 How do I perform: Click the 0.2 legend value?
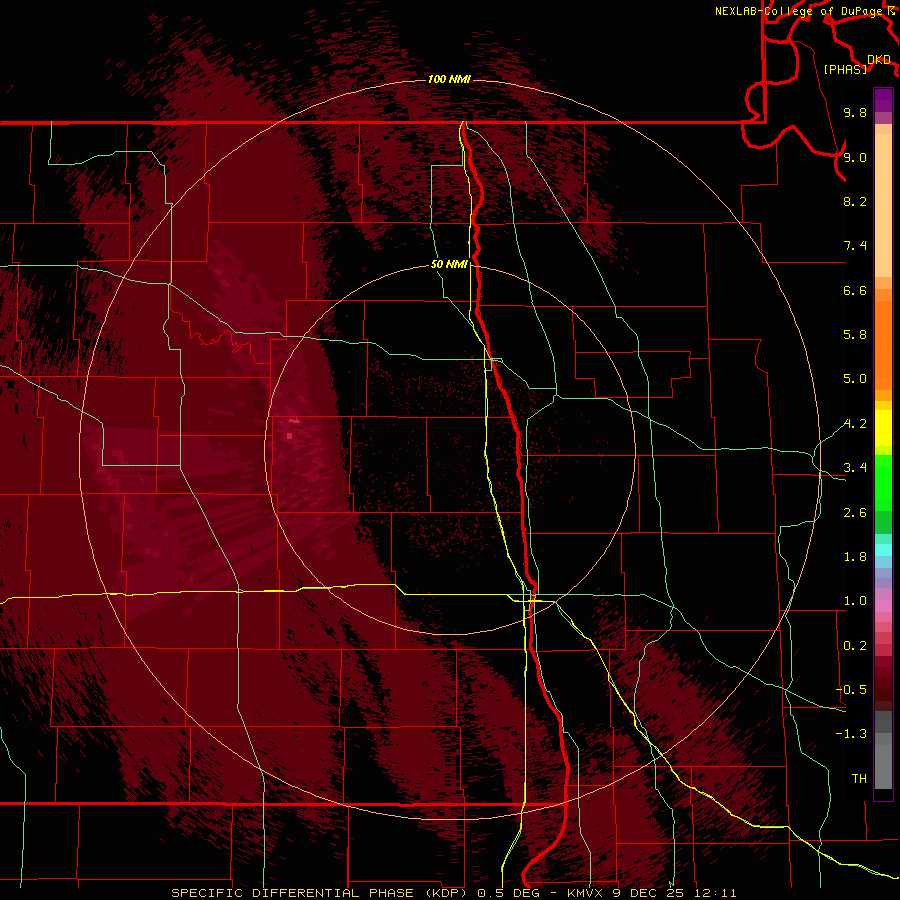855,646
